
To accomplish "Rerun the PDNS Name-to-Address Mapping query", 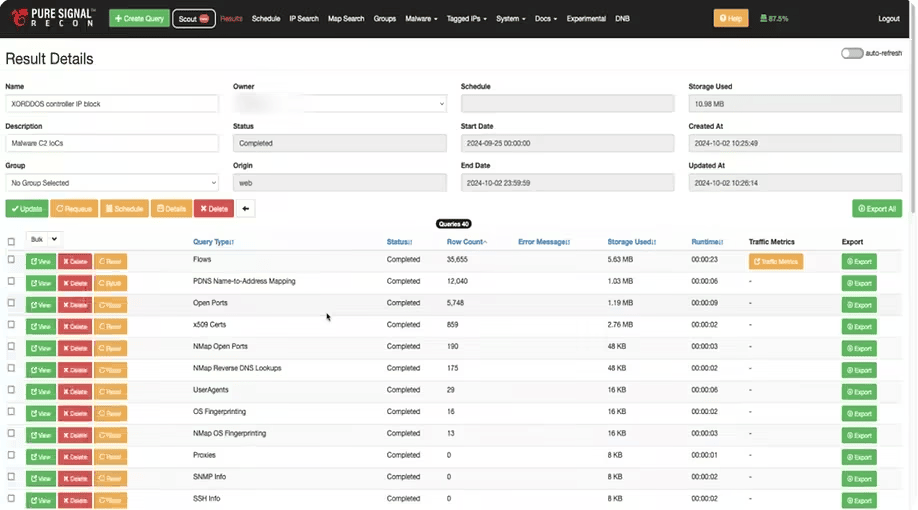I will click(x=110, y=283).
